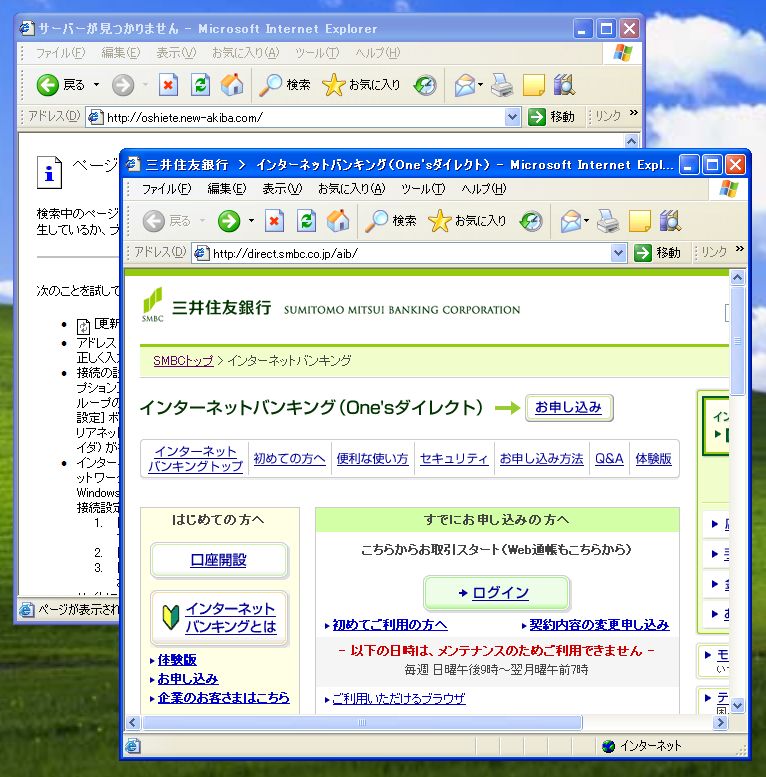
Task: Click scroll-right arrow of SMBC horizontal scrollbar
Action: click(x=720, y=722)
